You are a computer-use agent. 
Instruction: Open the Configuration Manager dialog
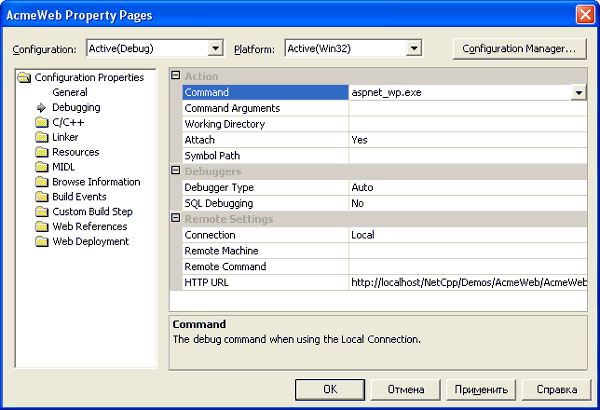coord(518,48)
